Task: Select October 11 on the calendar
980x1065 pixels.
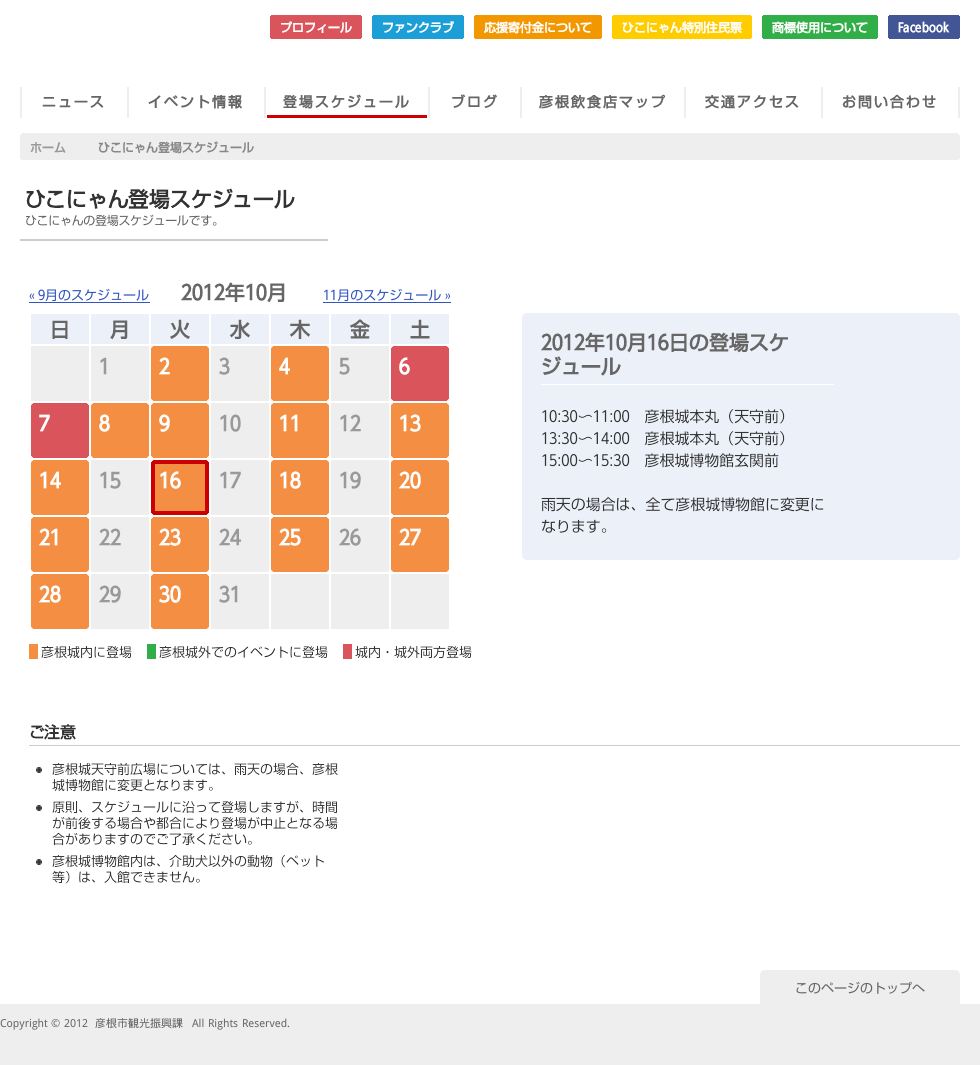Action: [x=300, y=430]
